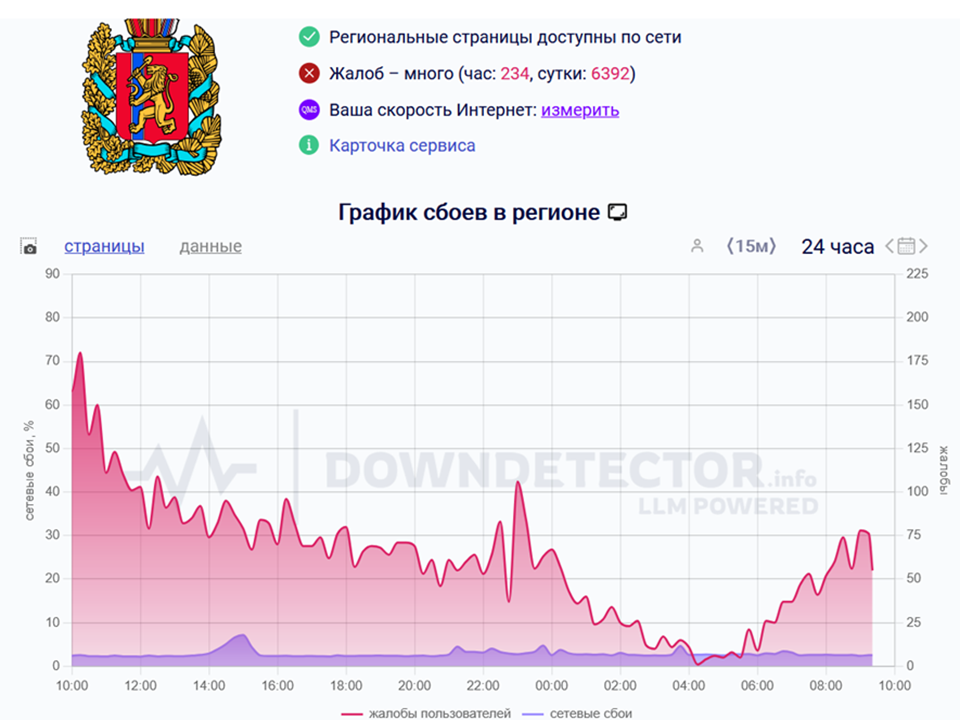Screen dimensions: 960x720
Task: Click the 04:00 time axis label
Action: pyautogui.click(x=689, y=686)
